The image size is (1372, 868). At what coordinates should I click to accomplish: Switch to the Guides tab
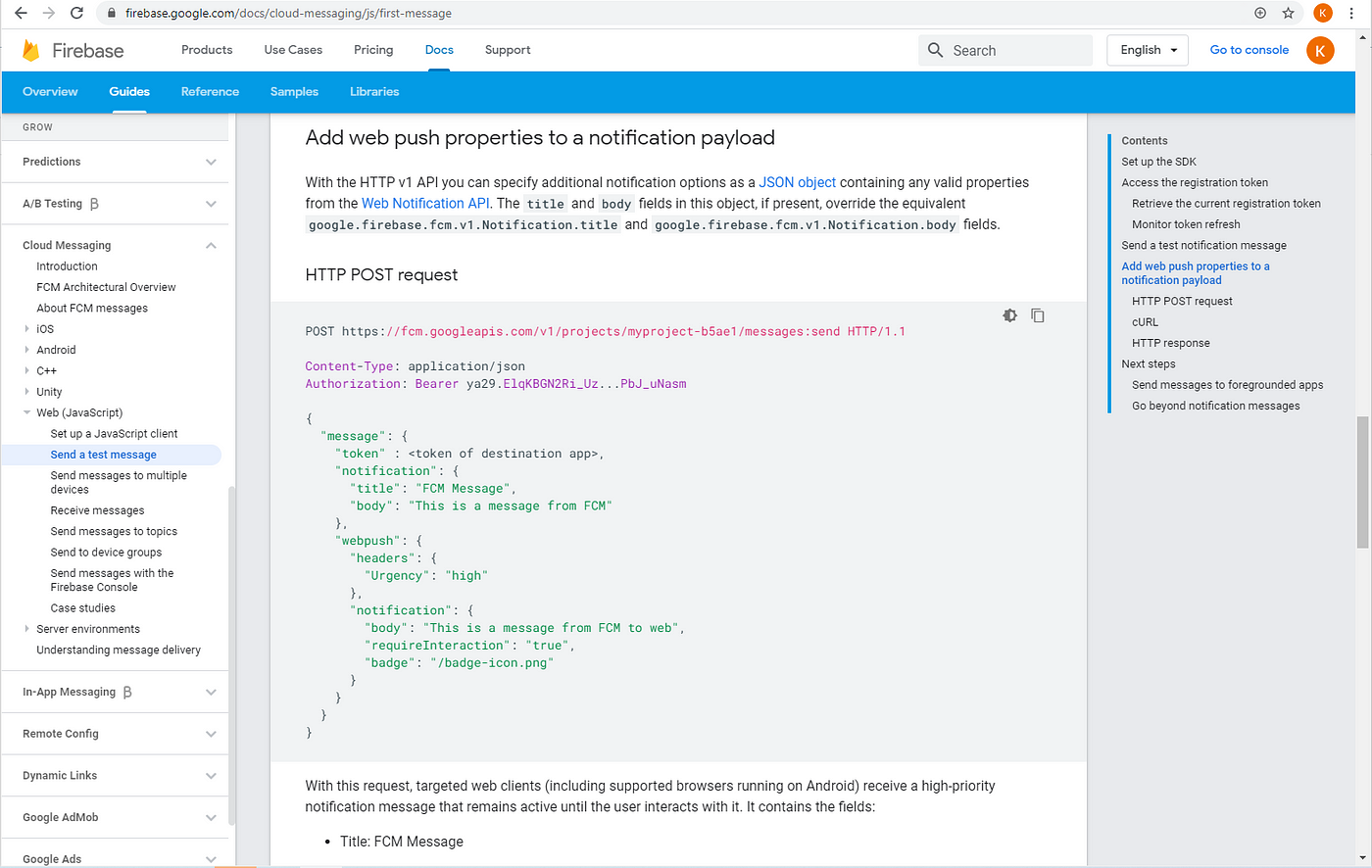click(x=129, y=92)
